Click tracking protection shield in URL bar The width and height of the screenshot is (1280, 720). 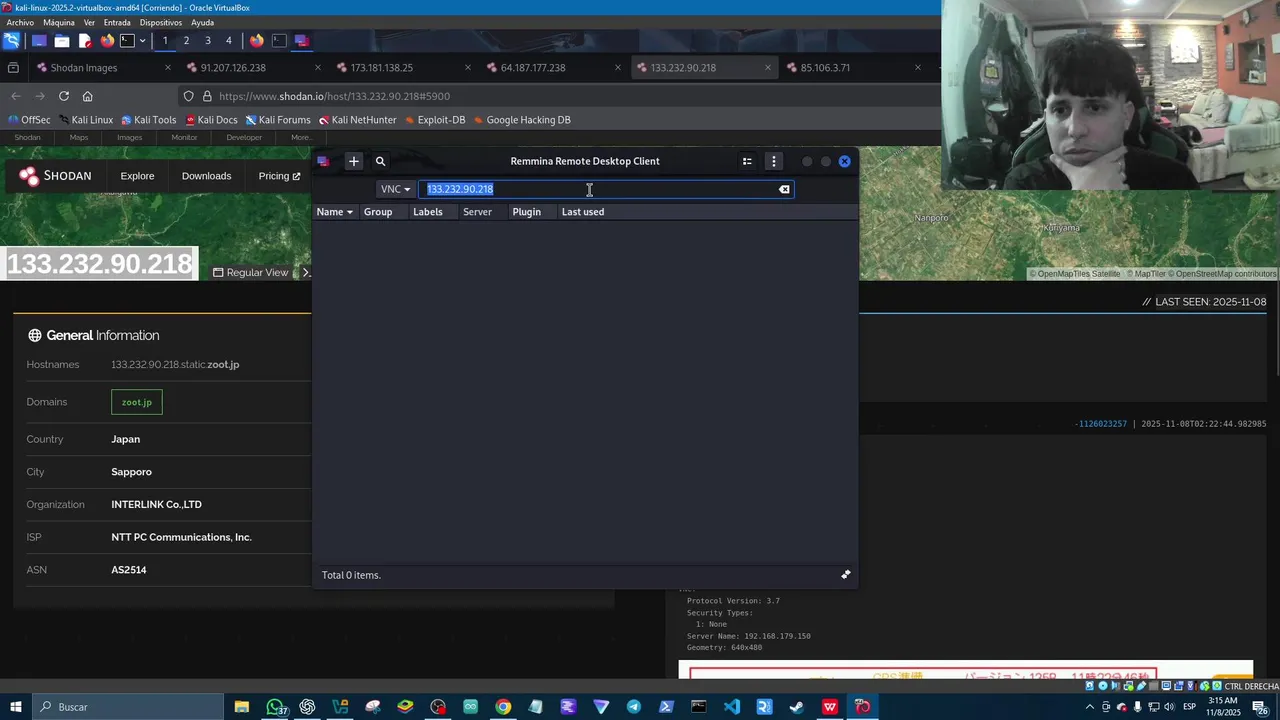point(188,96)
